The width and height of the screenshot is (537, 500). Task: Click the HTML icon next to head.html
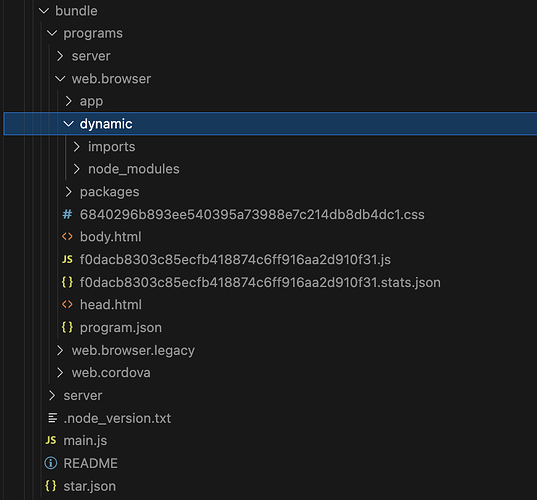tap(67, 304)
